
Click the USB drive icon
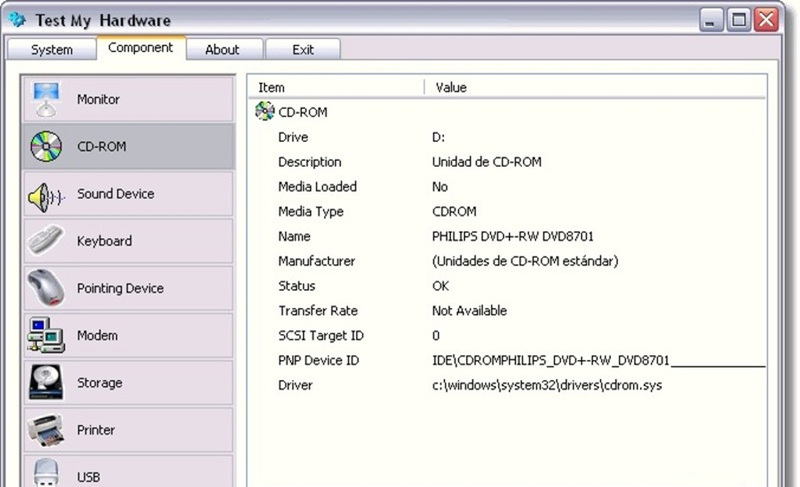coord(46,472)
